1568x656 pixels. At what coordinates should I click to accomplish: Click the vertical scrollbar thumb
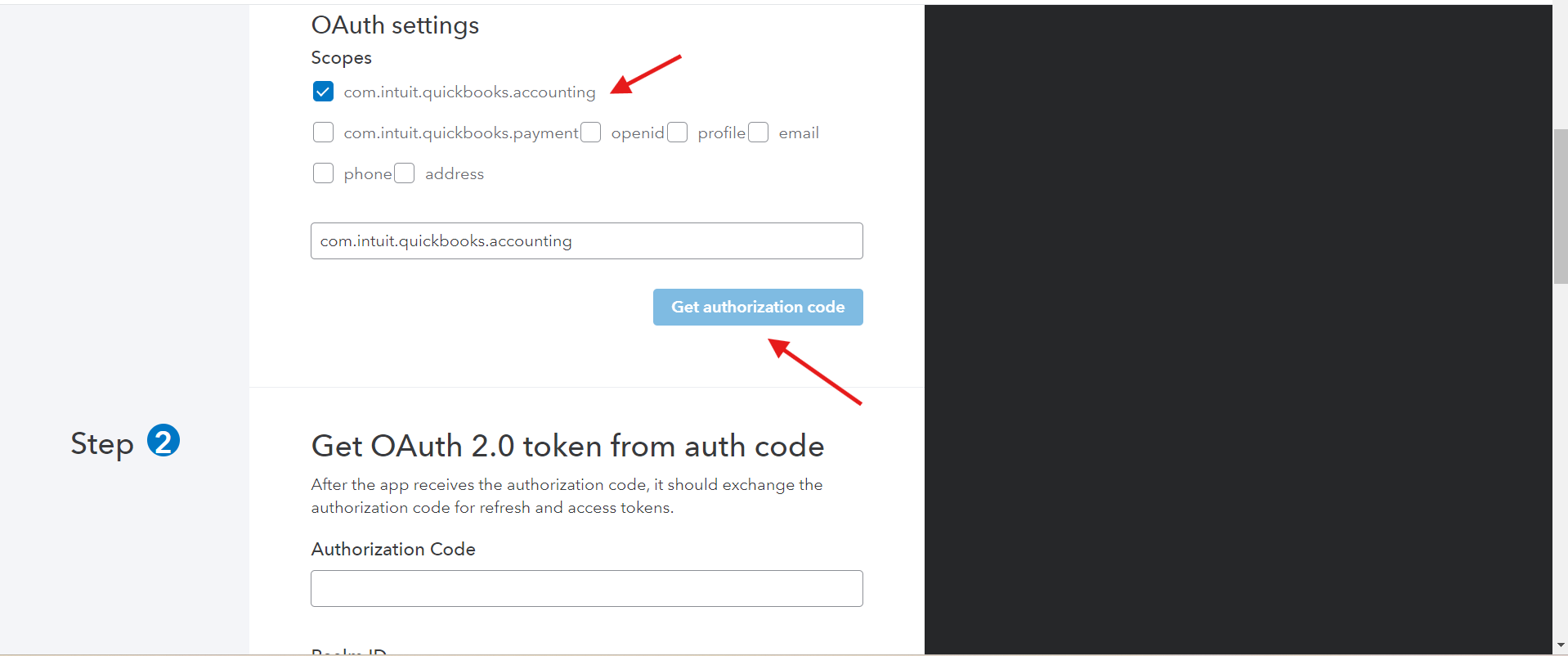[x=1561, y=206]
